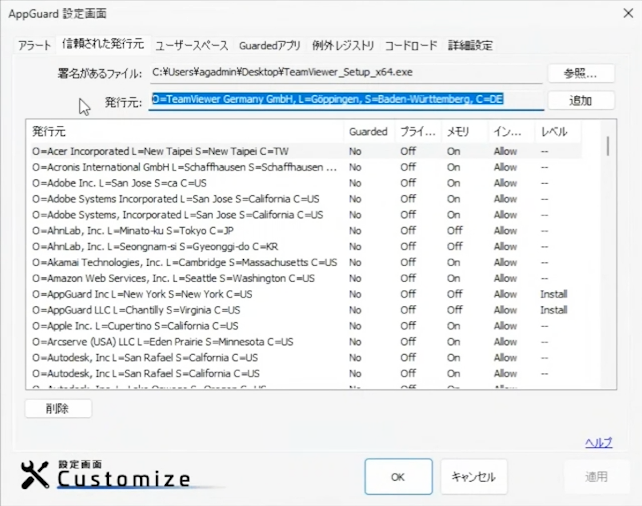Viewport: 642px width, 506px height.
Task: Close the AppGuard settings window
Action: click(628, 13)
